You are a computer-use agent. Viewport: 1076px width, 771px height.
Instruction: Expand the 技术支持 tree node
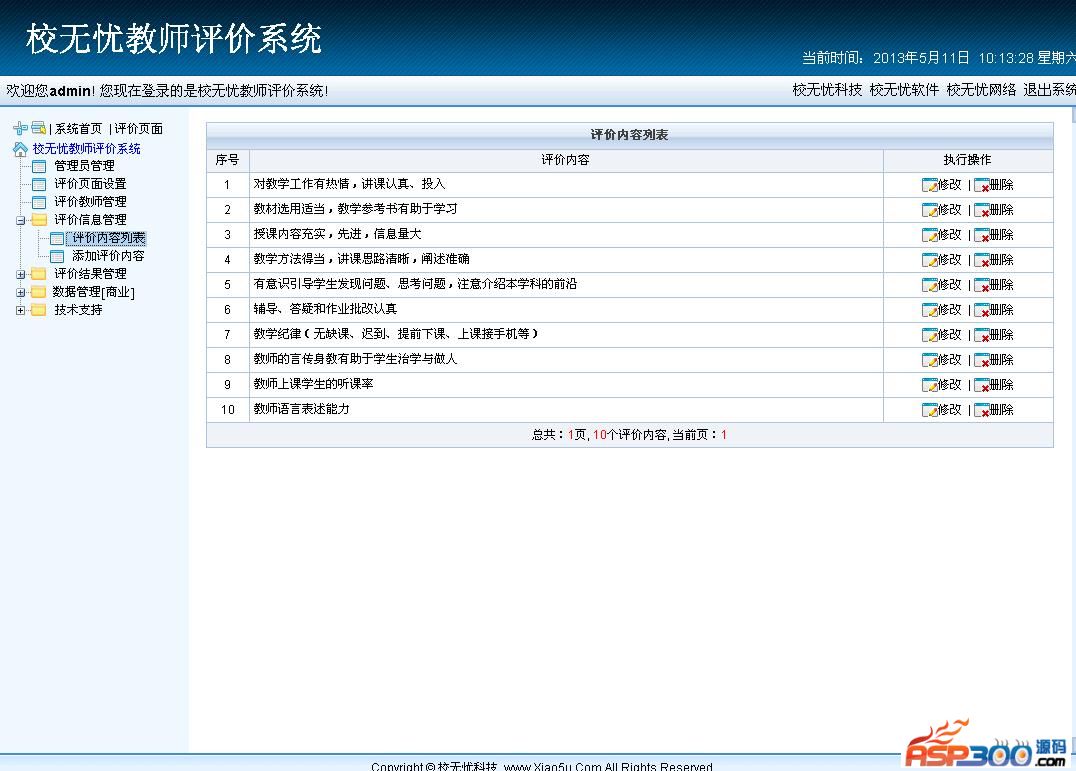(21, 310)
